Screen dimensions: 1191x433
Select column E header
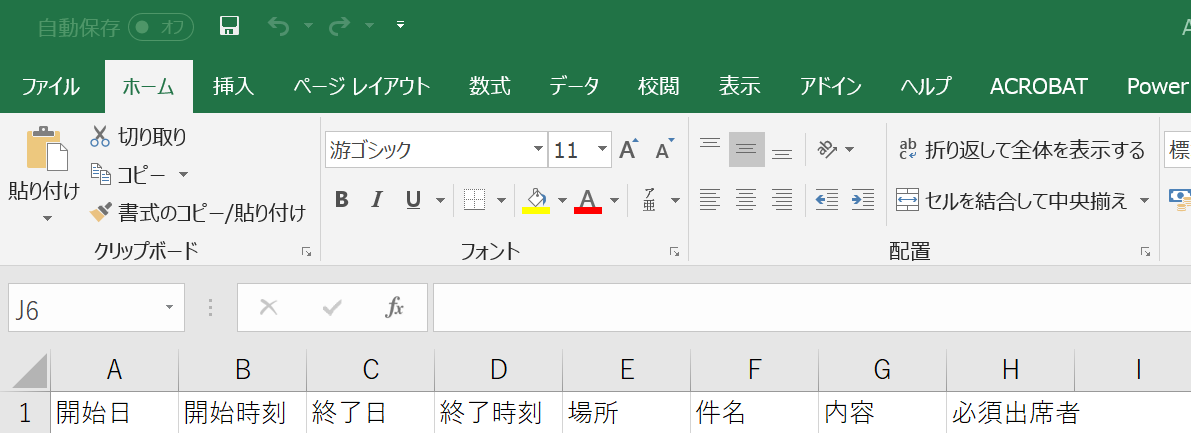(x=627, y=370)
